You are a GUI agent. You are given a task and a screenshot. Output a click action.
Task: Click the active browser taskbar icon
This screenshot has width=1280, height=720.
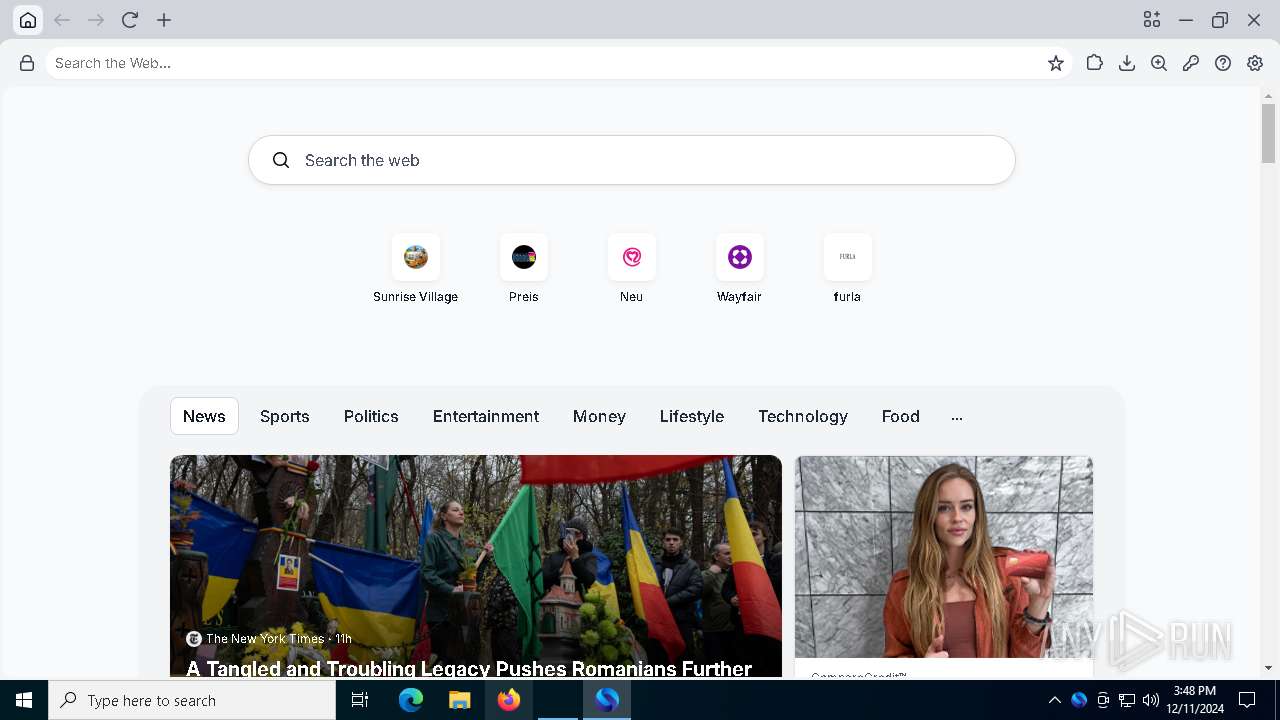[x=607, y=700]
